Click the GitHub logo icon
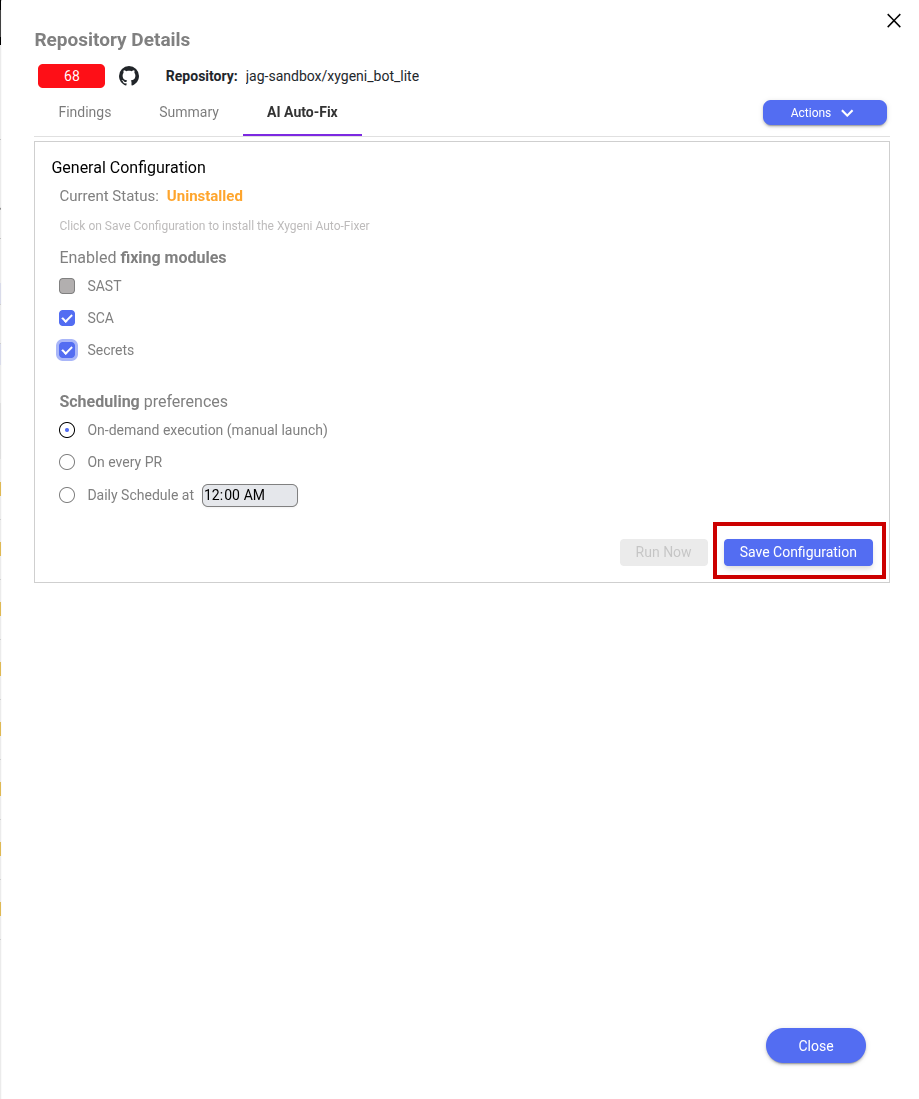 (129, 76)
